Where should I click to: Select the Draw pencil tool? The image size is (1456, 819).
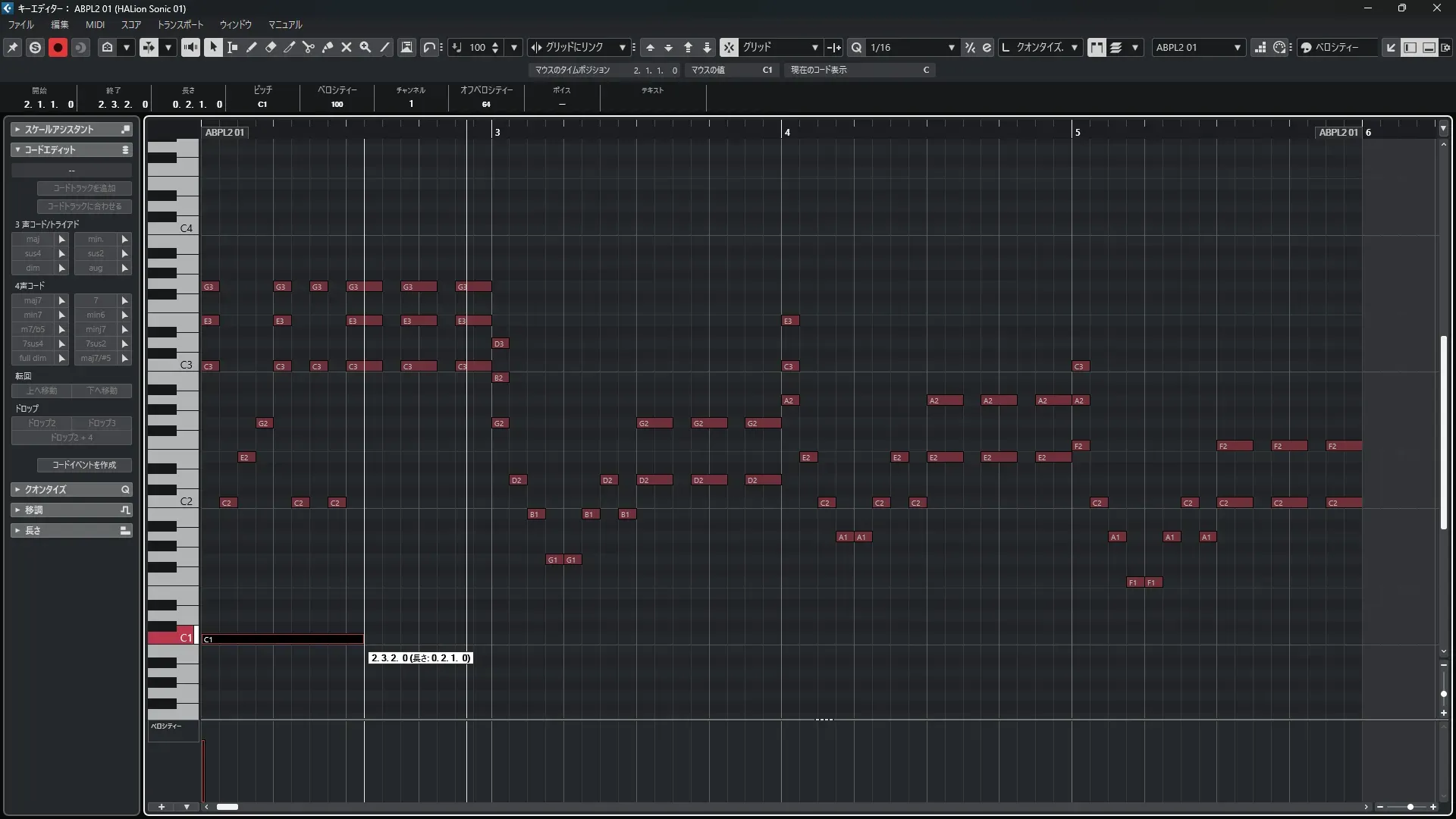click(251, 47)
